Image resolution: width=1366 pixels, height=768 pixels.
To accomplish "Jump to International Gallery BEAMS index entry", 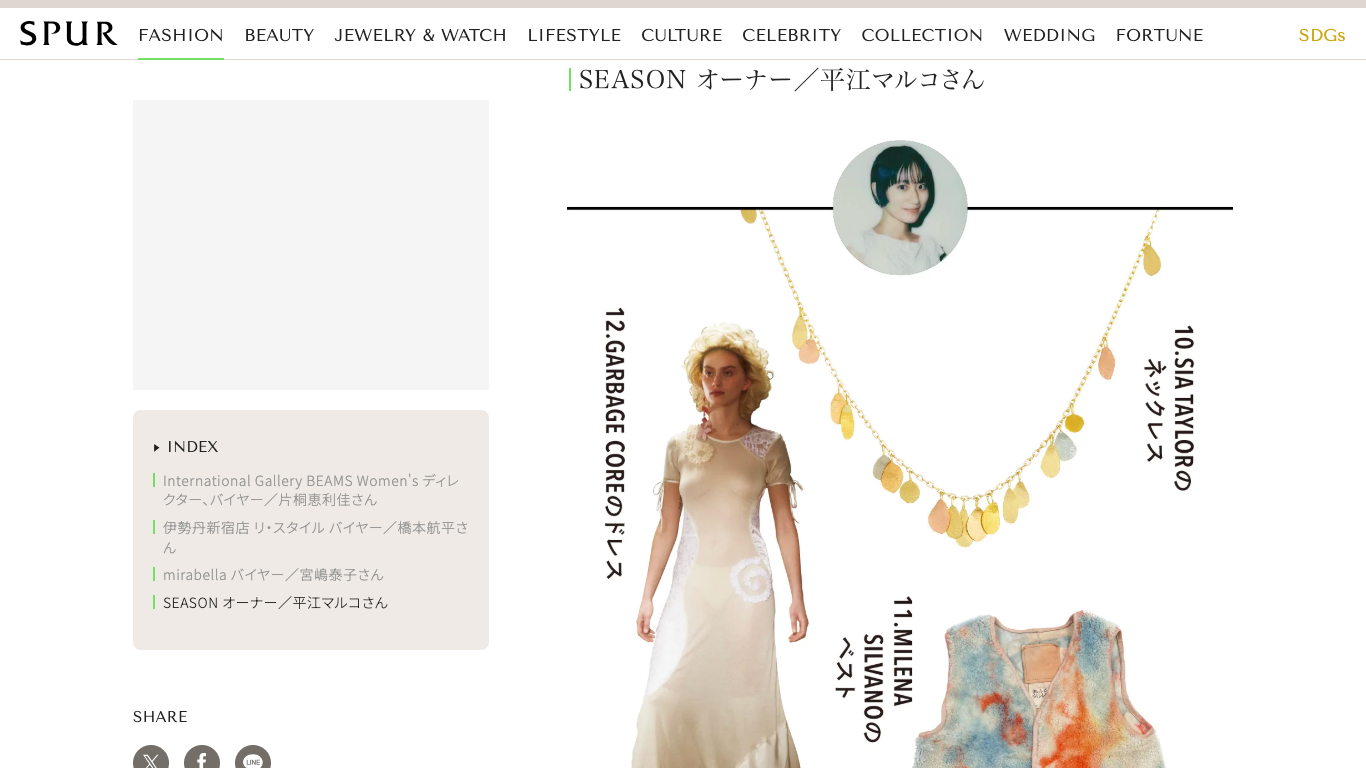I will (311, 490).
